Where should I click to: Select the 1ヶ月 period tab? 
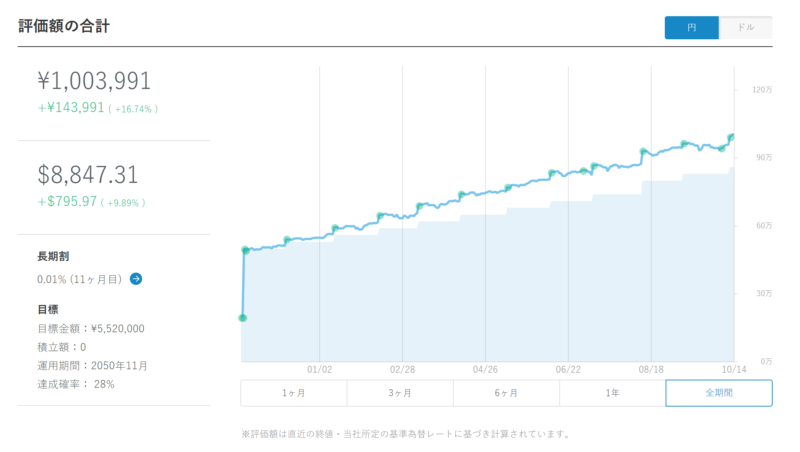[x=294, y=393]
